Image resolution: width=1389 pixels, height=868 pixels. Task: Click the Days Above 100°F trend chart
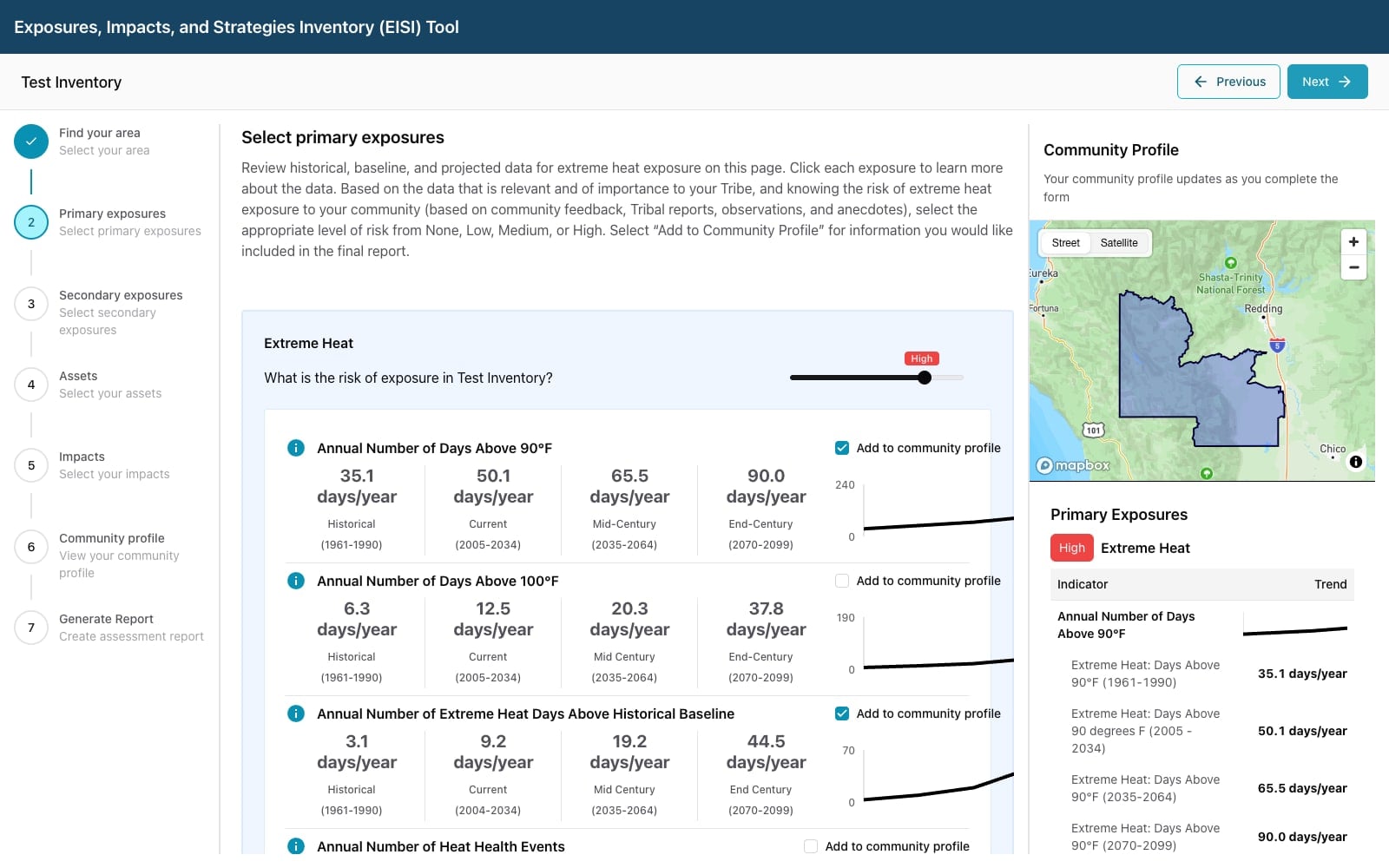click(x=938, y=645)
